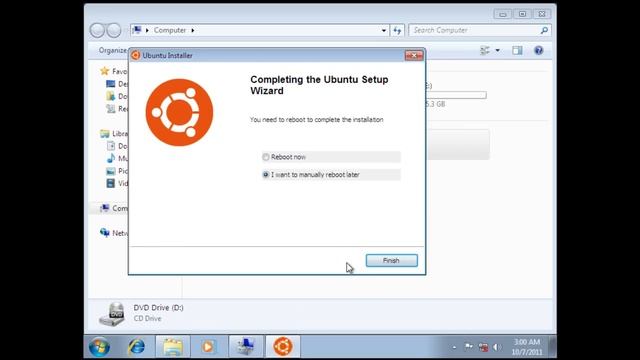Image resolution: width=640 pixels, height=360 pixels.
Task: Click the change view icon
Action: click(485, 50)
